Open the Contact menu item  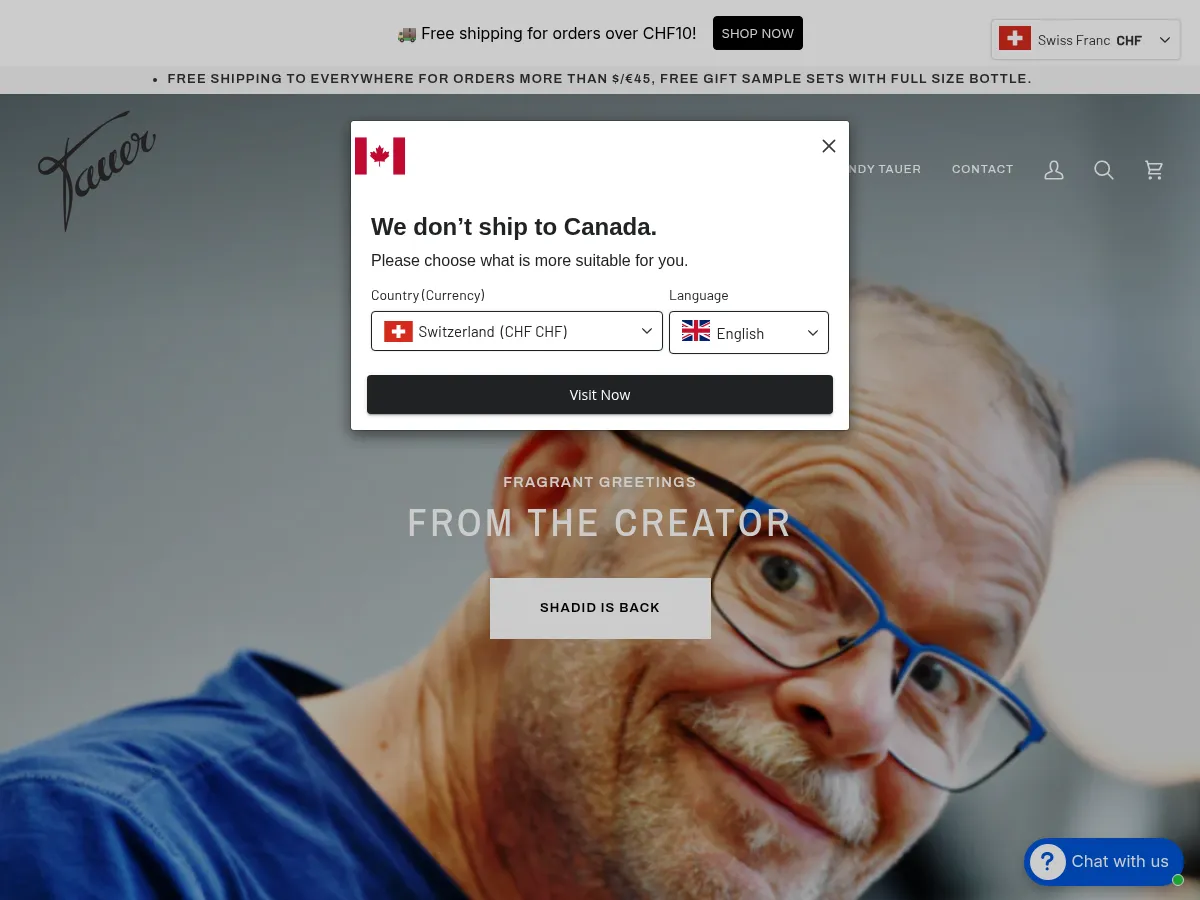click(x=983, y=169)
